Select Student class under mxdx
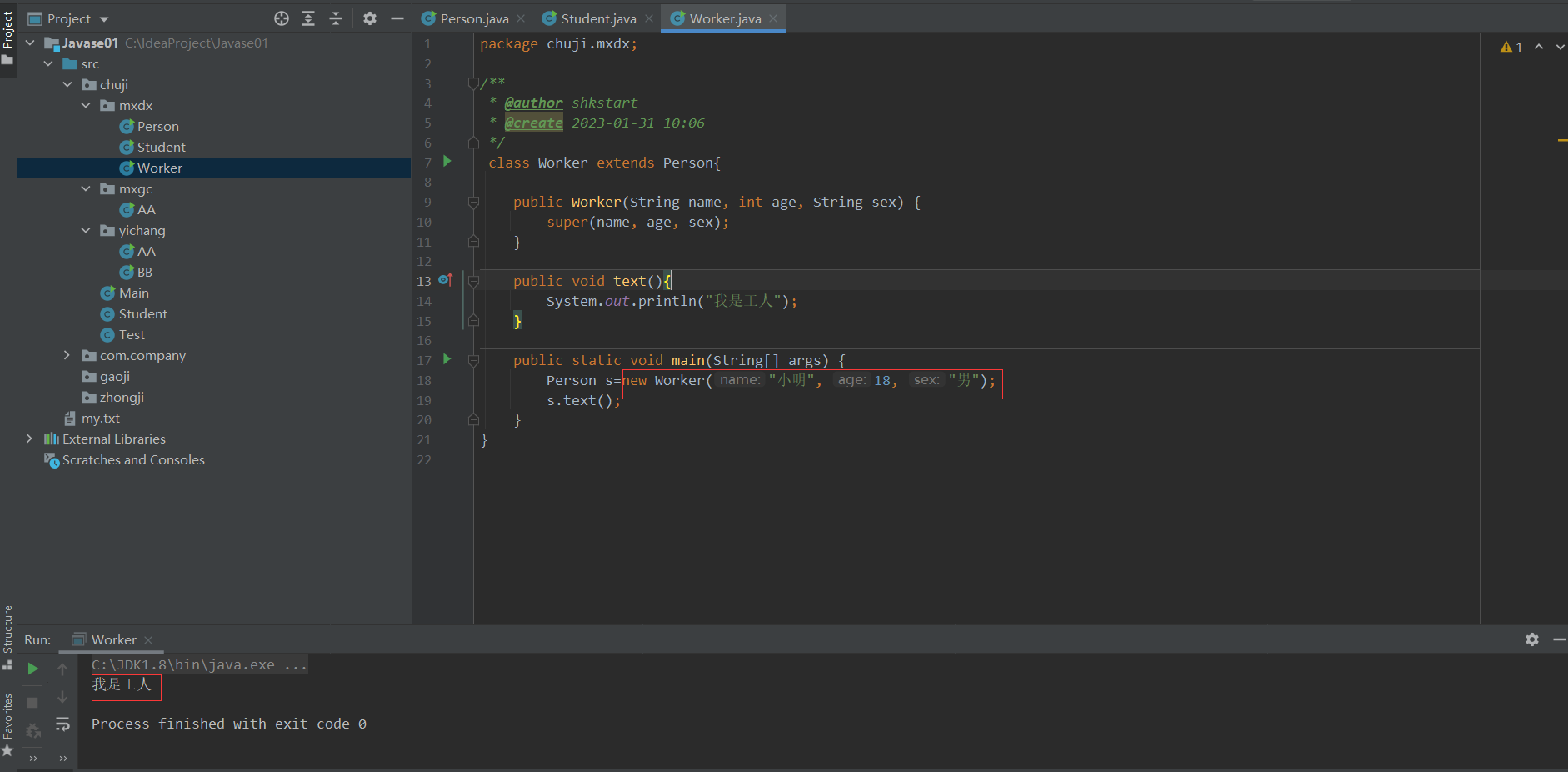The width and height of the screenshot is (1568, 772). (x=153, y=147)
